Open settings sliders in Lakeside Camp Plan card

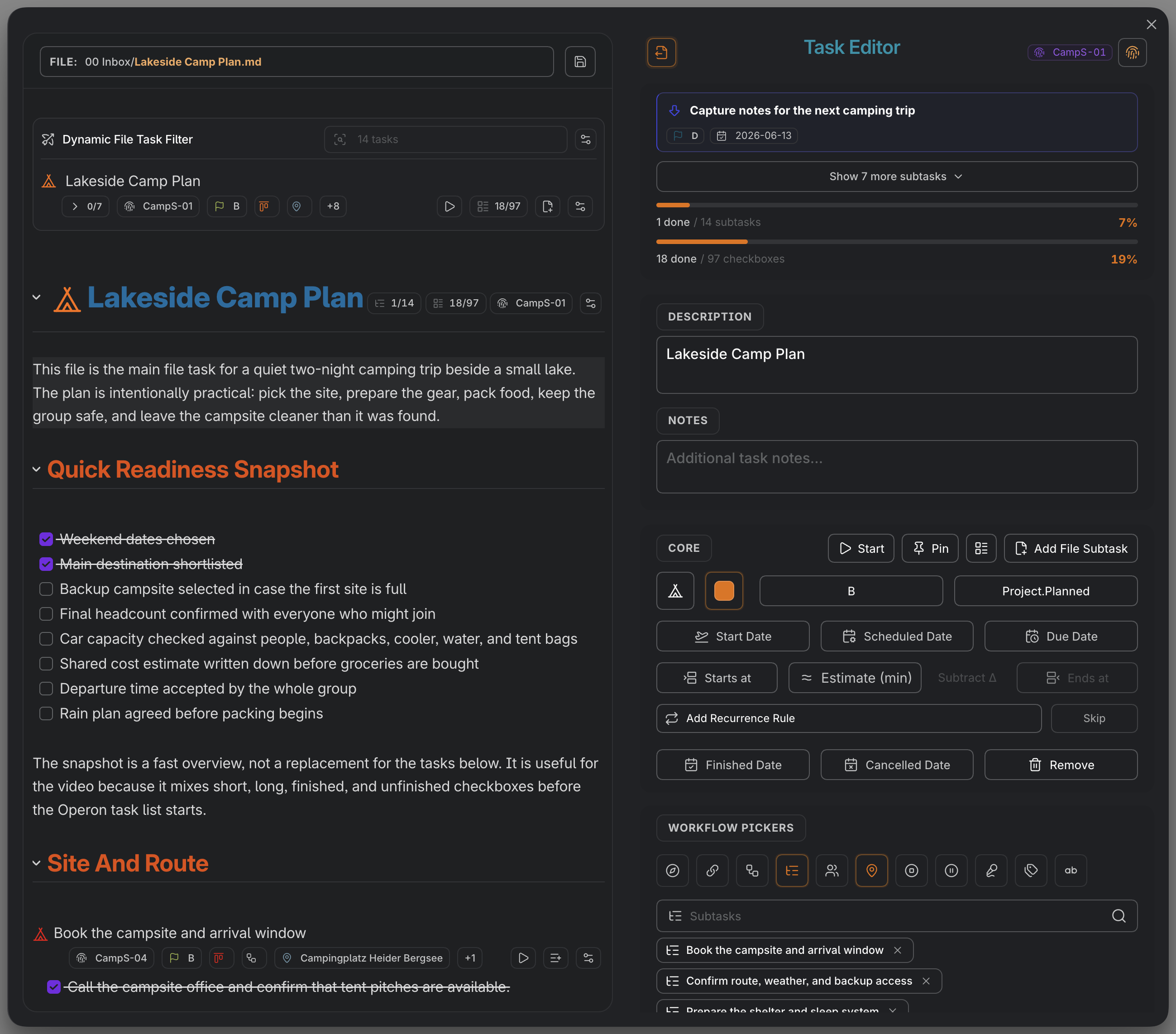click(580, 206)
